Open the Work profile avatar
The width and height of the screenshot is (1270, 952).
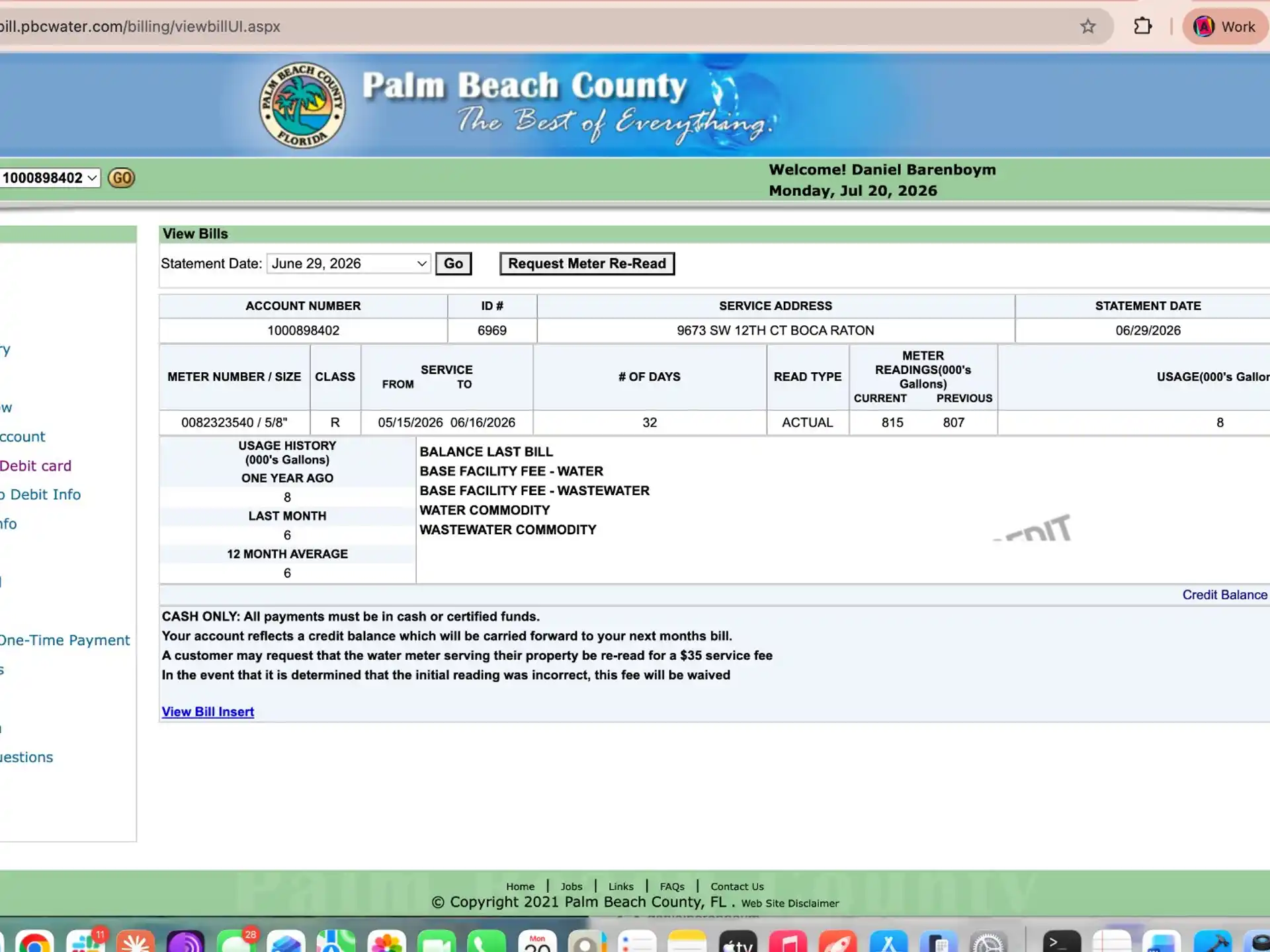[1224, 26]
